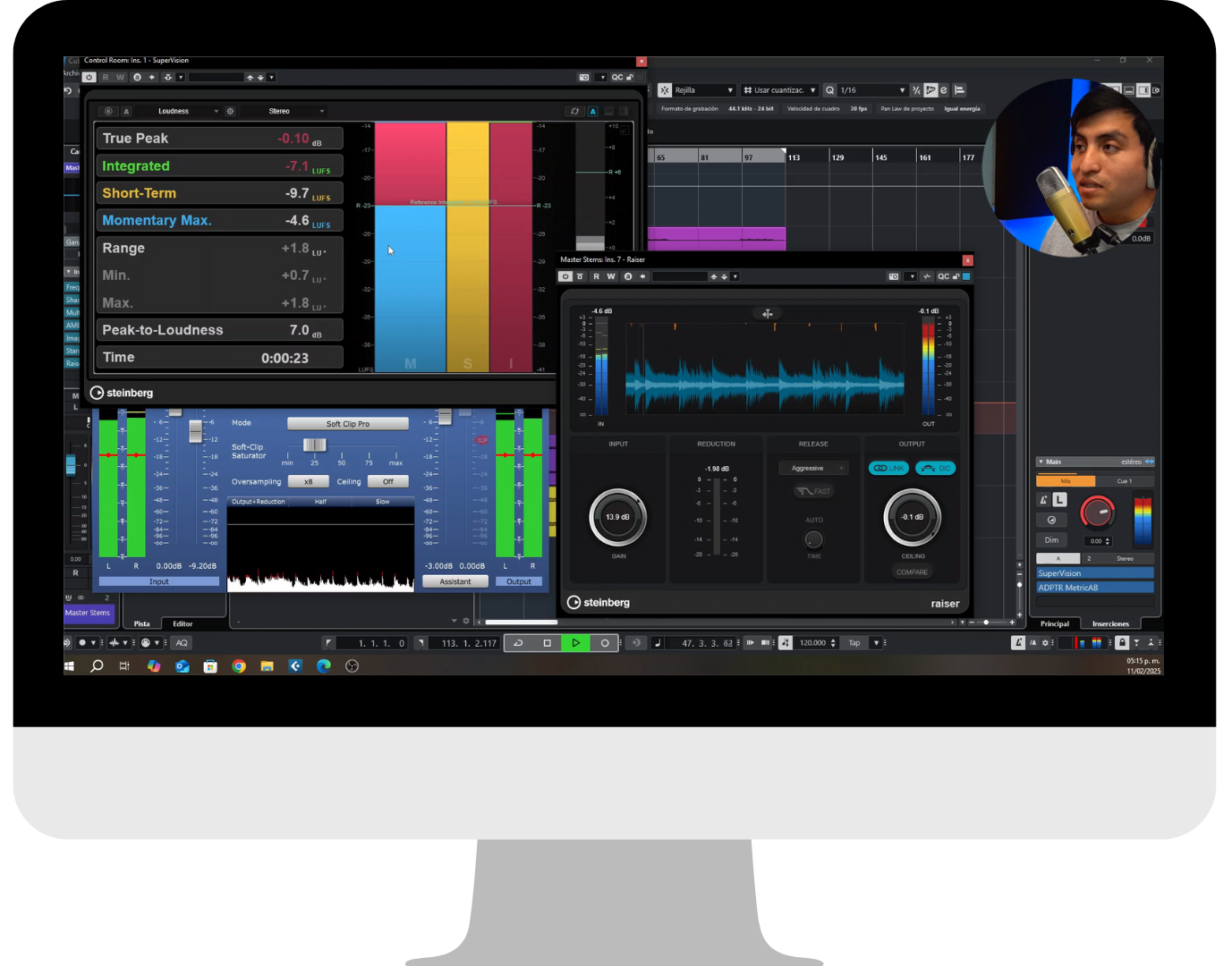Enable Write automation in the SuperVision window header

pyautogui.click(x=121, y=78)
